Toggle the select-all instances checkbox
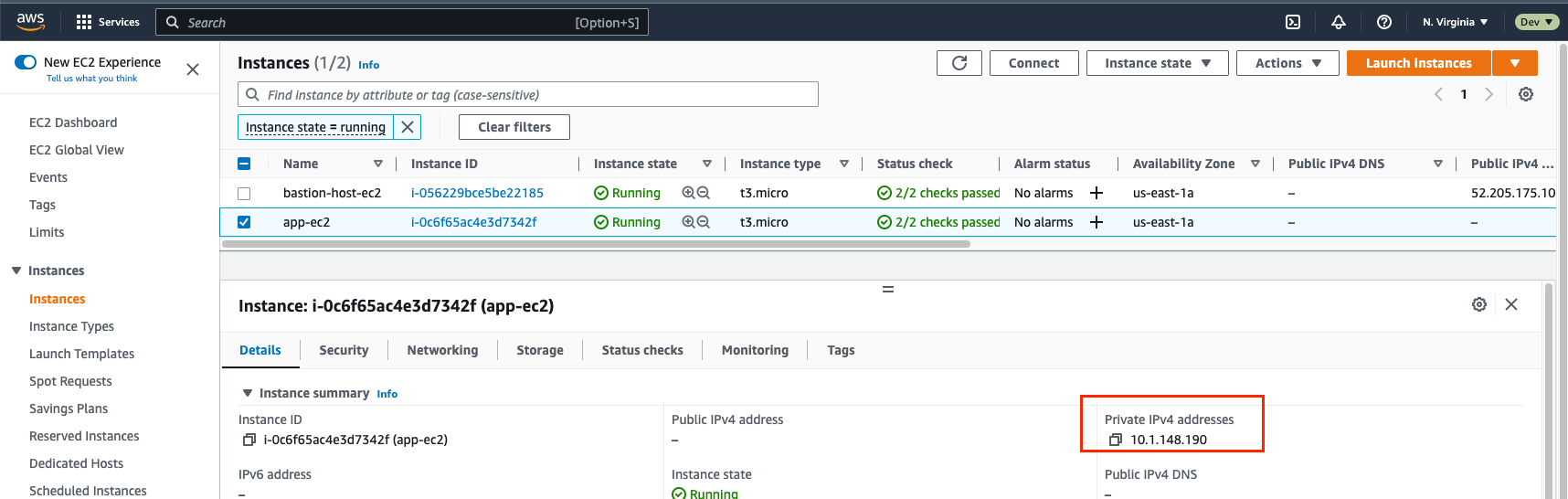The height and width of the screenshot is (499, 1568). (244, 164)
